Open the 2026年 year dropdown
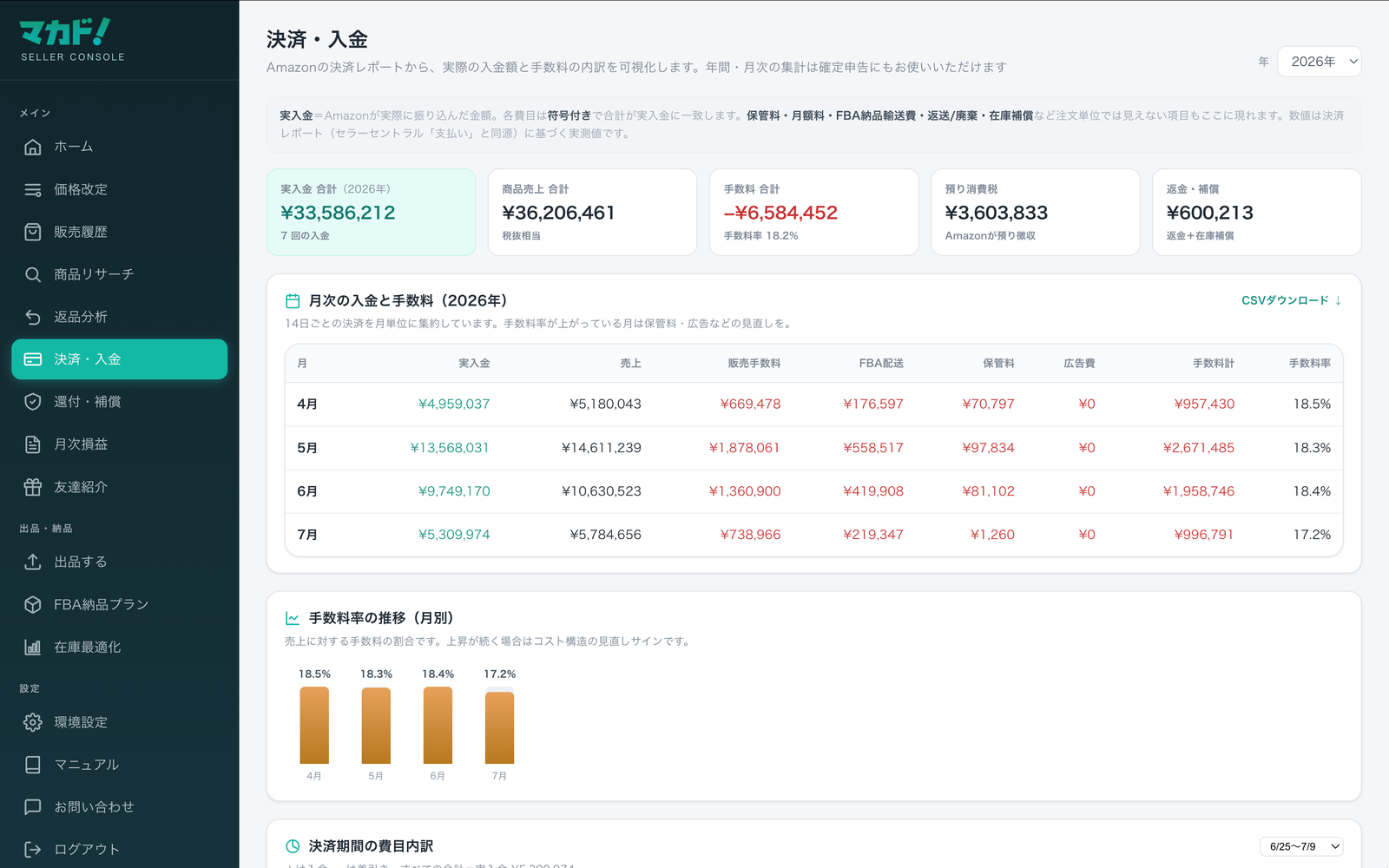This screenshot has height=868, width=1389. click(1320, 62)
